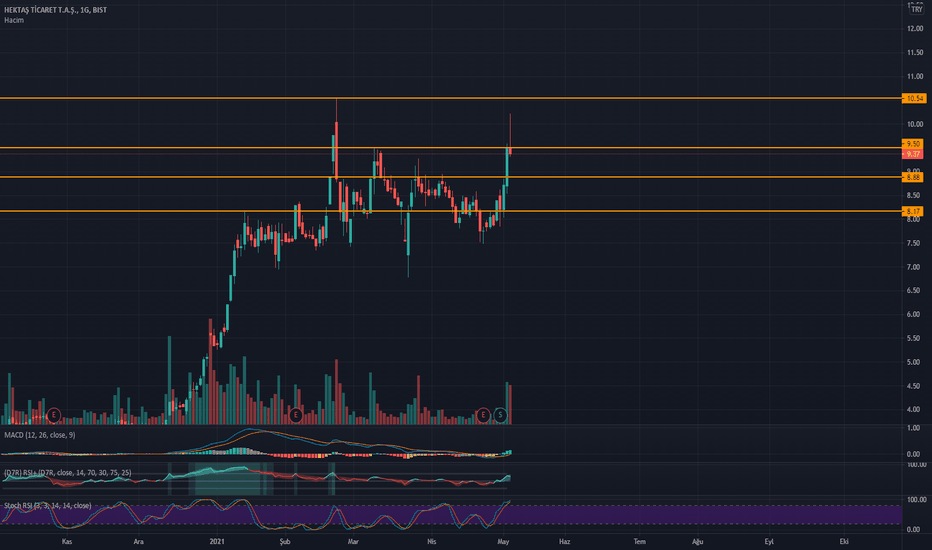The width and height of the screenshot is (932, 550).
Task: Select the Stoch RSI (3, 3, 14, 14, close) label
Action: (x=48, y=505)
